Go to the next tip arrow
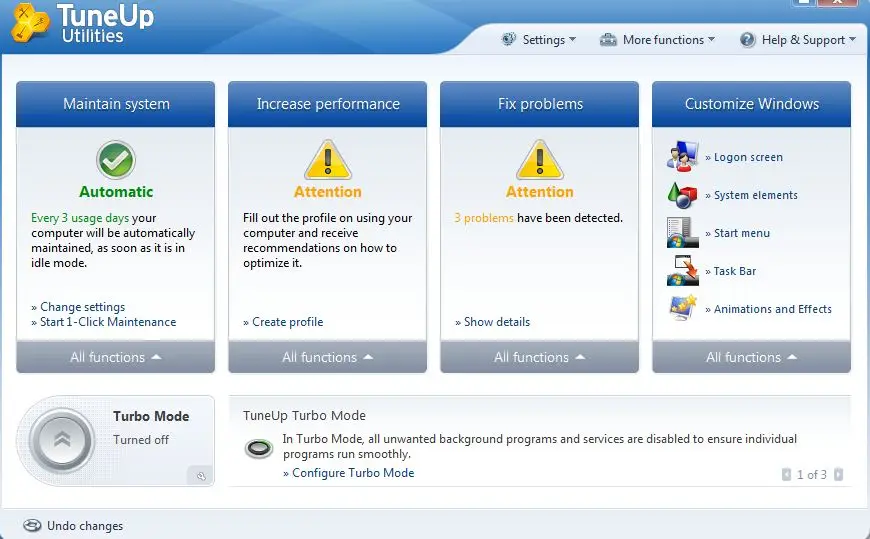 [838, 475]
